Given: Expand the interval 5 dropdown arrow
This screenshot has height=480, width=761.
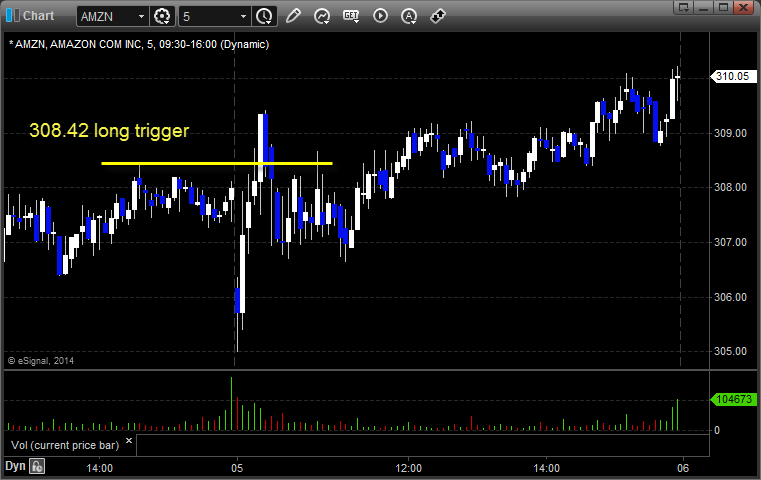Looking at the screenshot, I should point(244,17).
